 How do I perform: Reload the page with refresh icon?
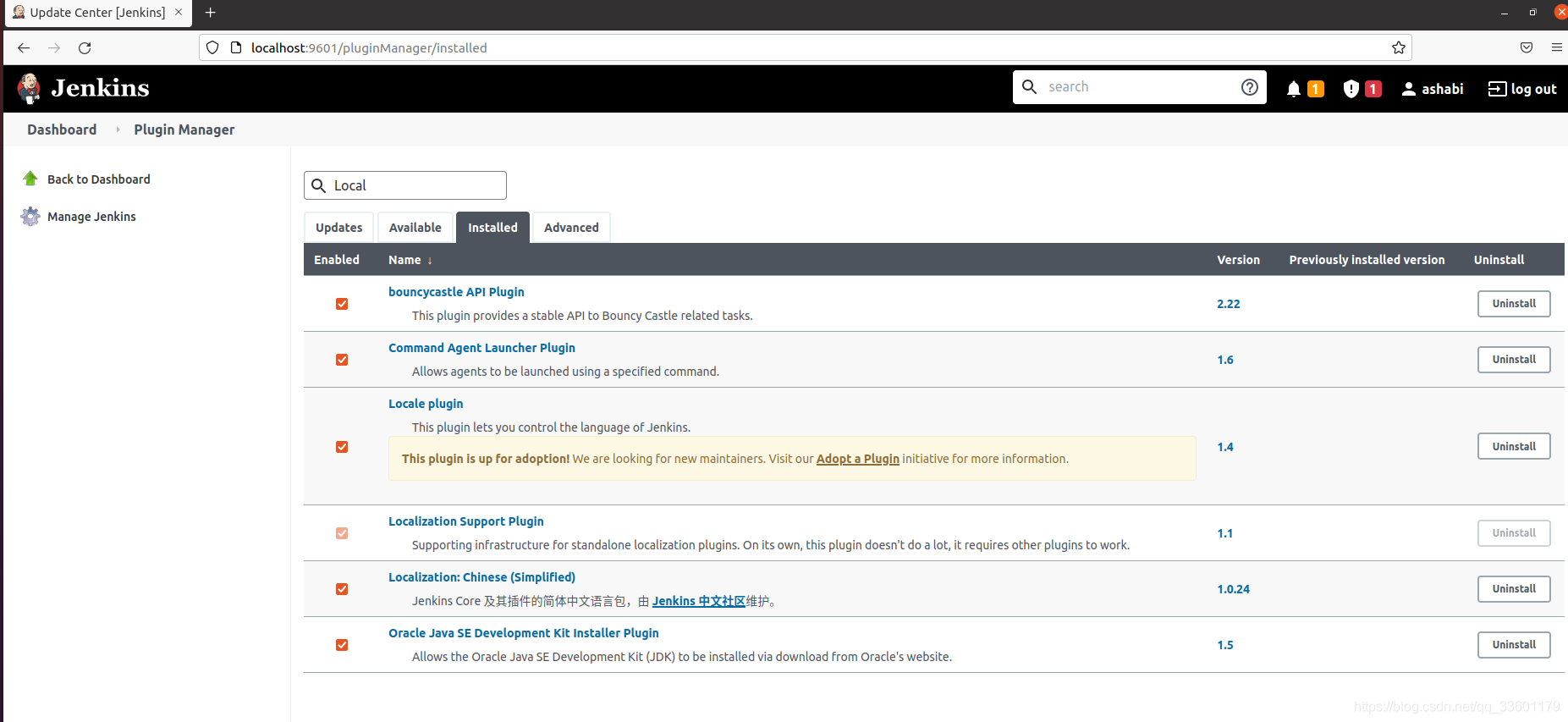pos(85,48)
